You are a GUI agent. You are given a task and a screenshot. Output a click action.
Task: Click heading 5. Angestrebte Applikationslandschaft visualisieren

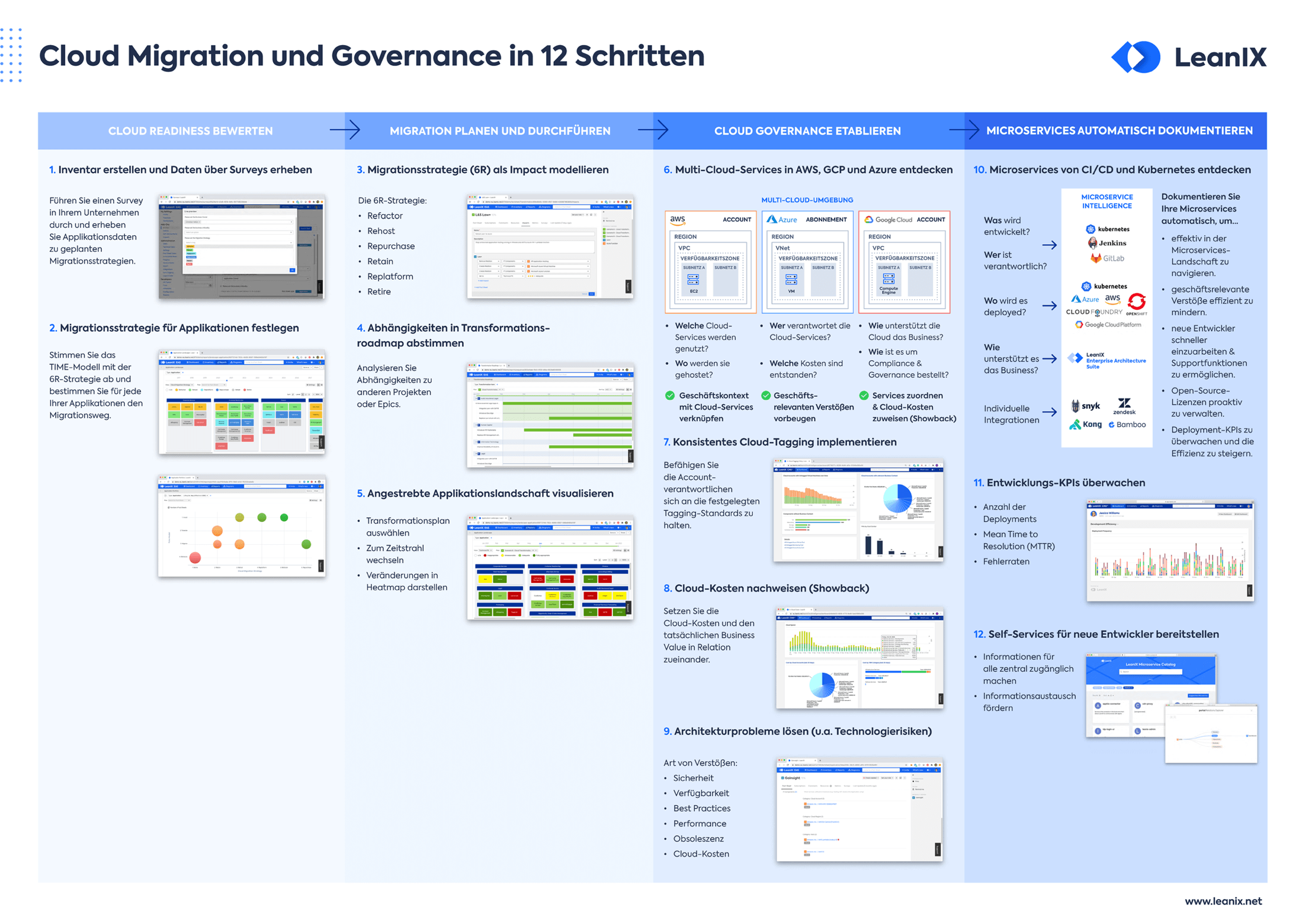tap(485, 493)
